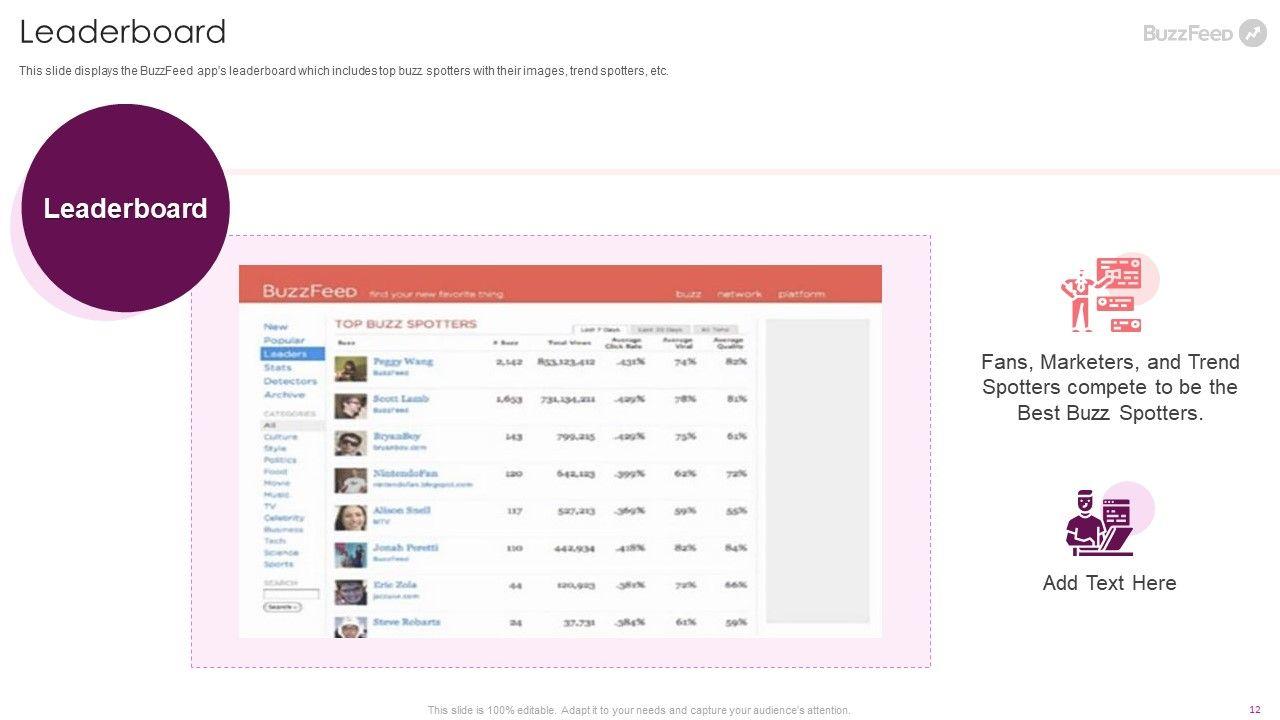The width and height of the screenshot is (1280, 720).
Task: Open Scott Lamb's profile name link
Action: 401,399
